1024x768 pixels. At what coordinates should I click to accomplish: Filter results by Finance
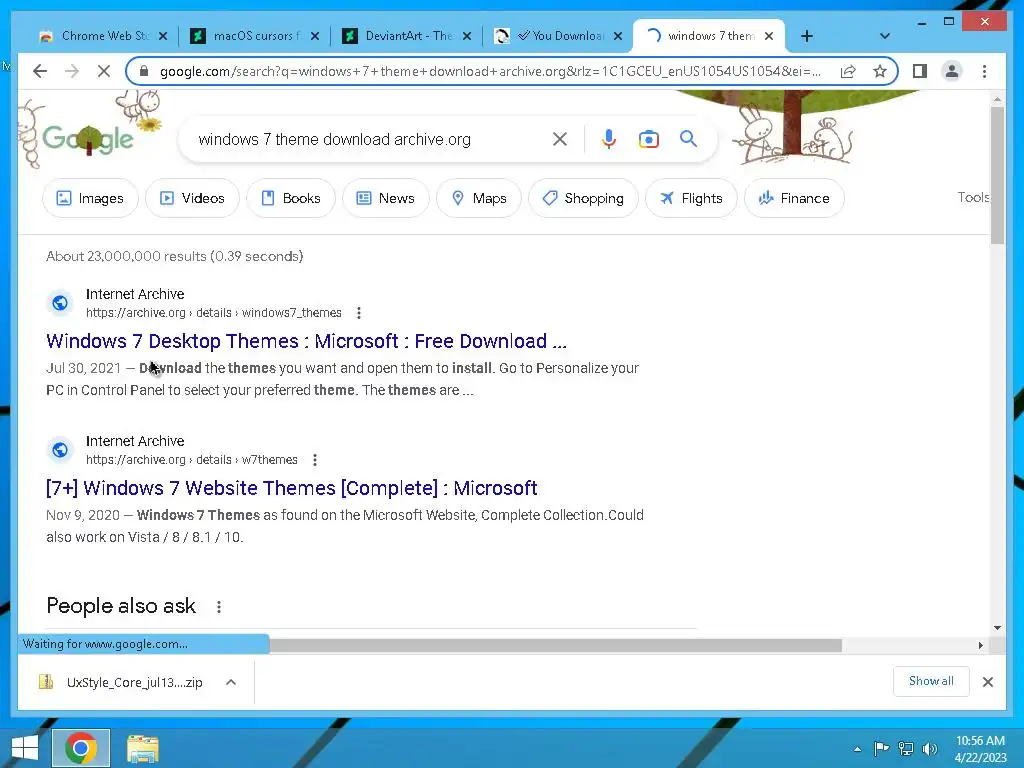tap(794, 198)
